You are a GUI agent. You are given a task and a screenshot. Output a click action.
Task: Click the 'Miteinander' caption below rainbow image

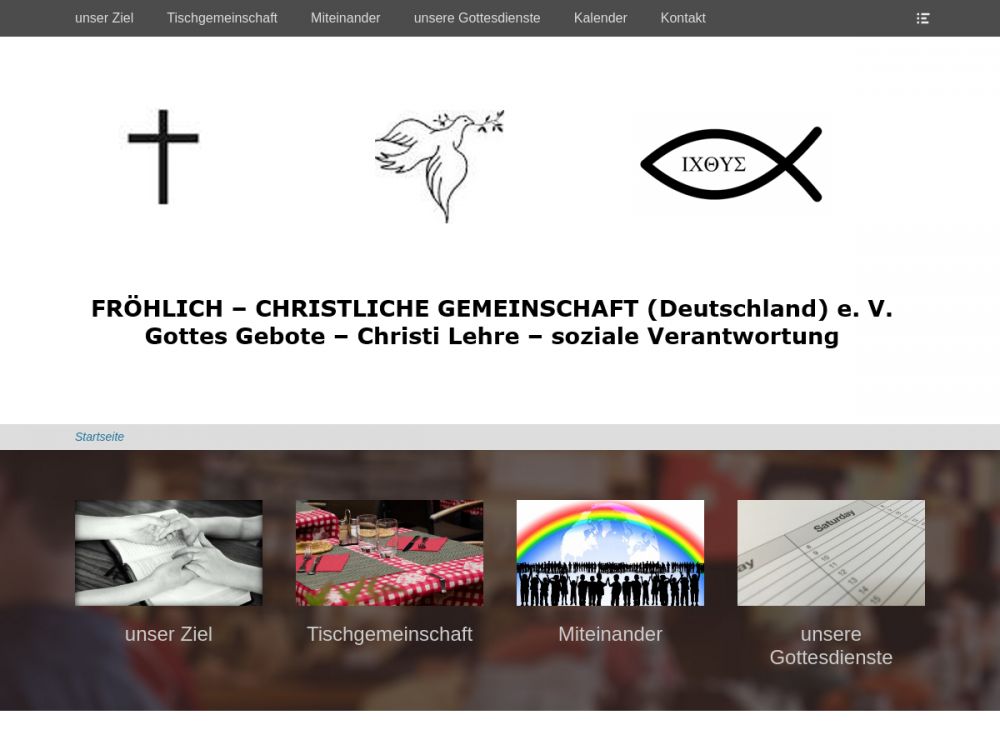point(610,634)
